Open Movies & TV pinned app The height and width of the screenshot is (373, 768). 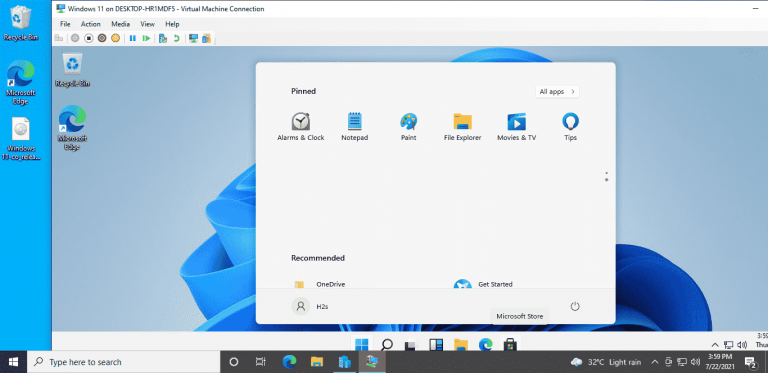517,127
